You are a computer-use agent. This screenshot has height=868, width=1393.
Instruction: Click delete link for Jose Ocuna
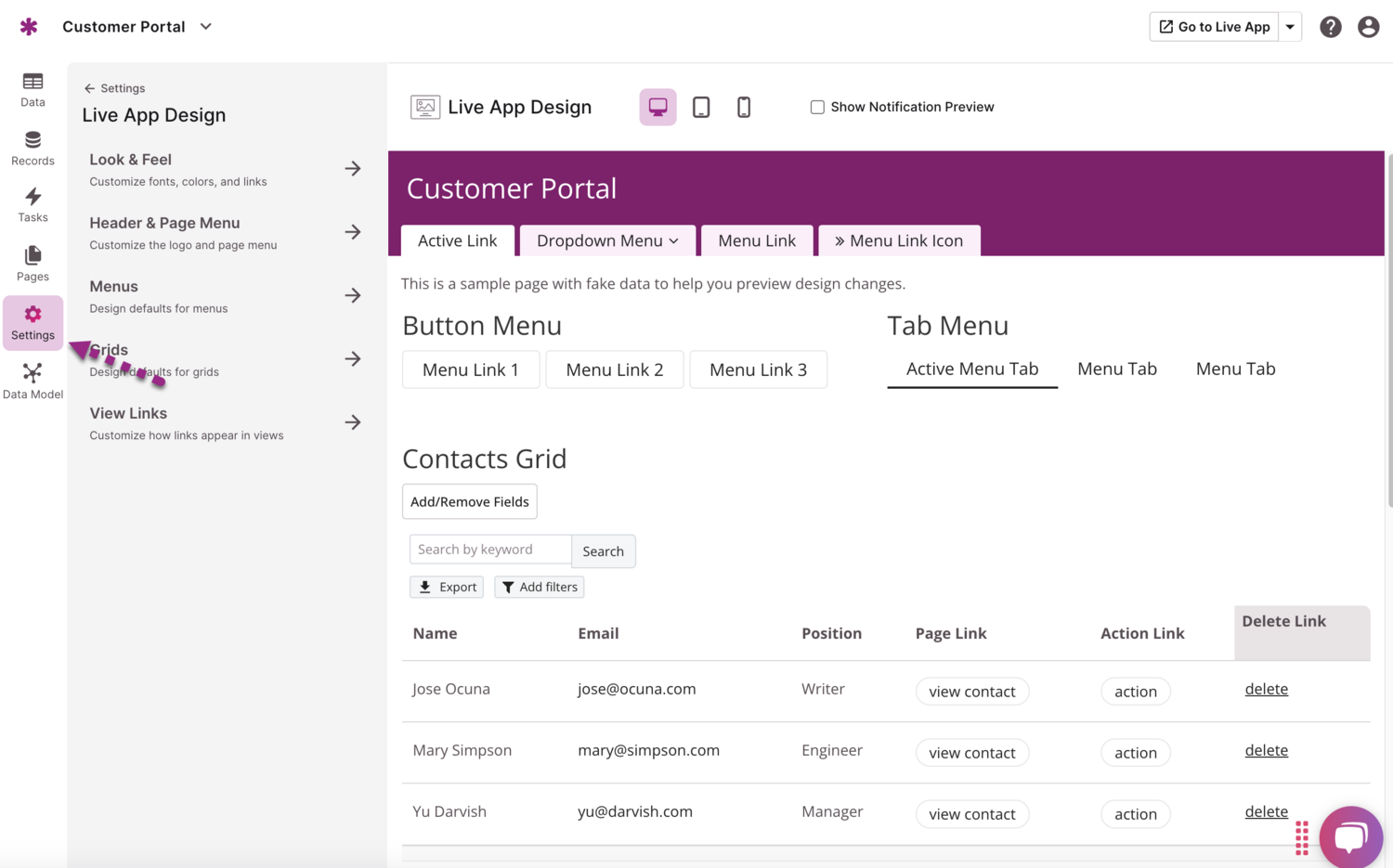[1266, 689]
